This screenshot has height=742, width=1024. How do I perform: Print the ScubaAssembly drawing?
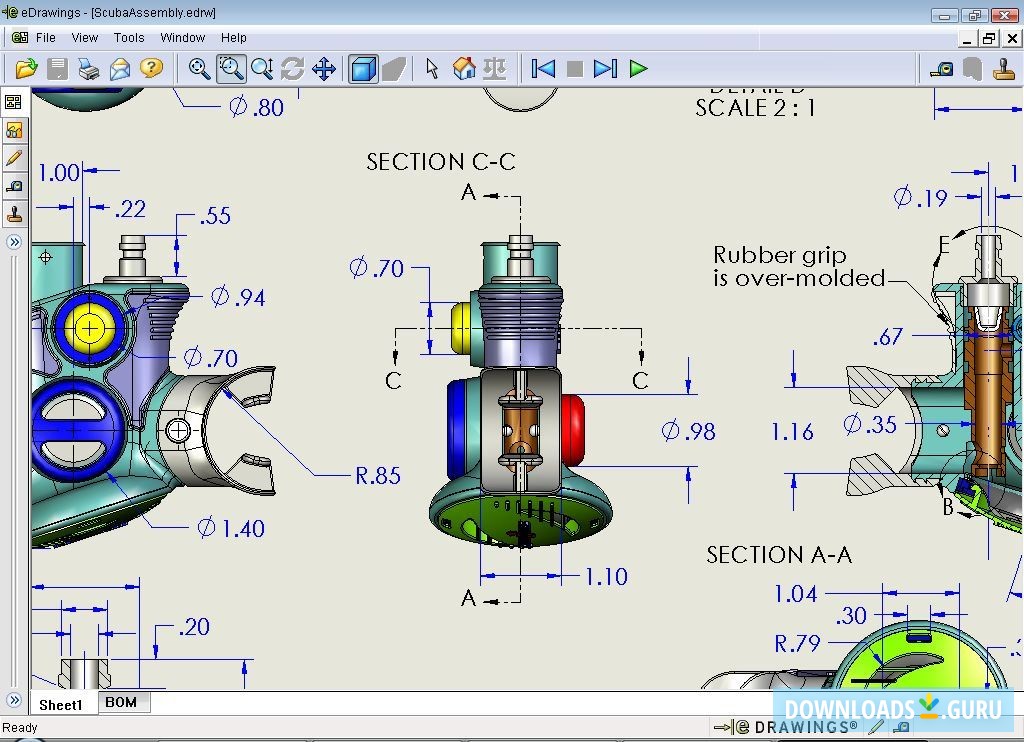(88, 69)
